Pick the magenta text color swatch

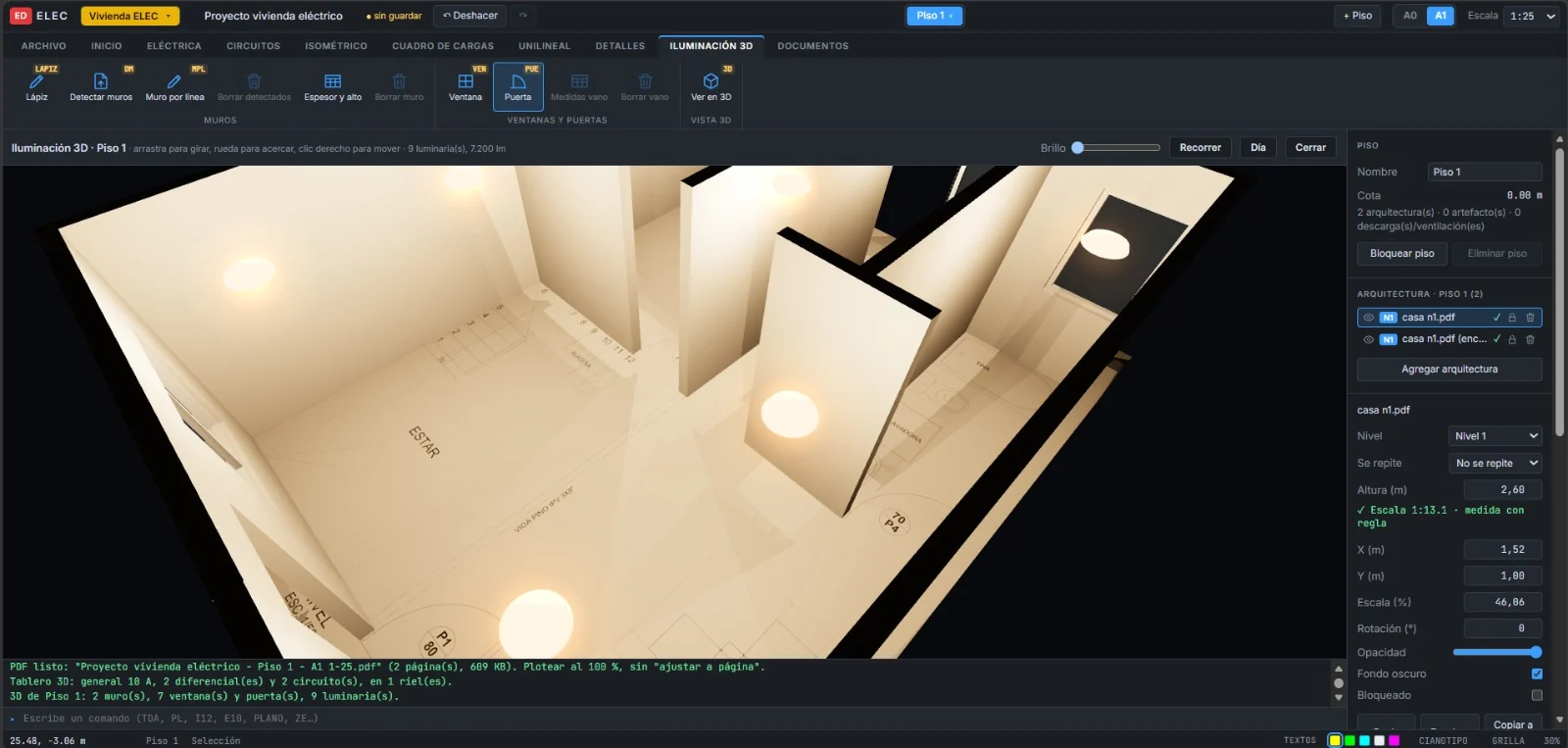[1394, 740]
